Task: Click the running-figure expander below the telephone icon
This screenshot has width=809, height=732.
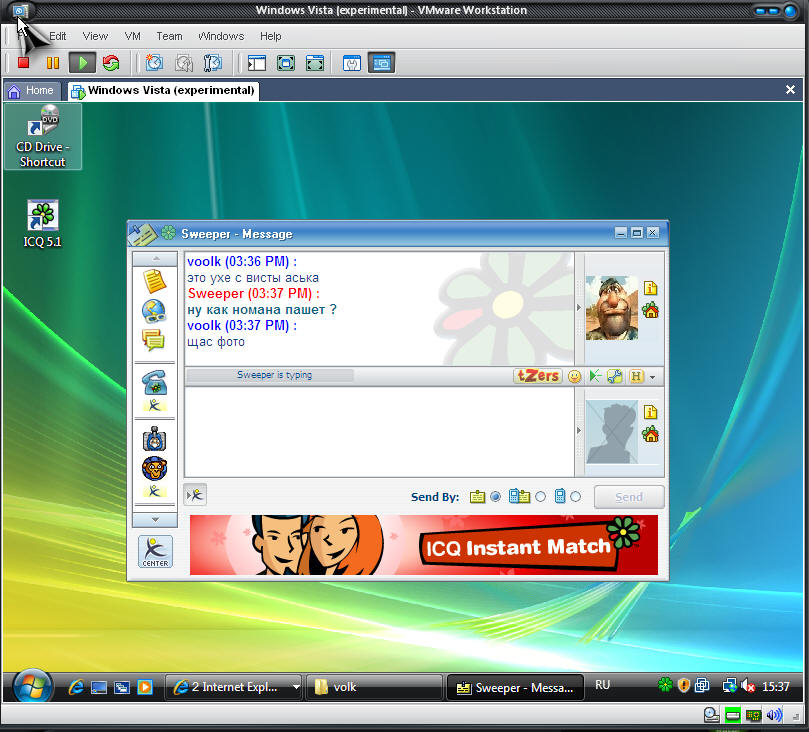Action: (154, 405)
